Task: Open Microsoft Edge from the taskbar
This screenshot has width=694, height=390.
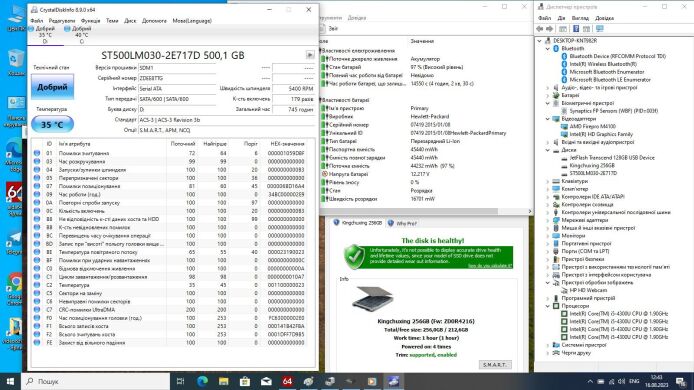Action: click(202, 381)
